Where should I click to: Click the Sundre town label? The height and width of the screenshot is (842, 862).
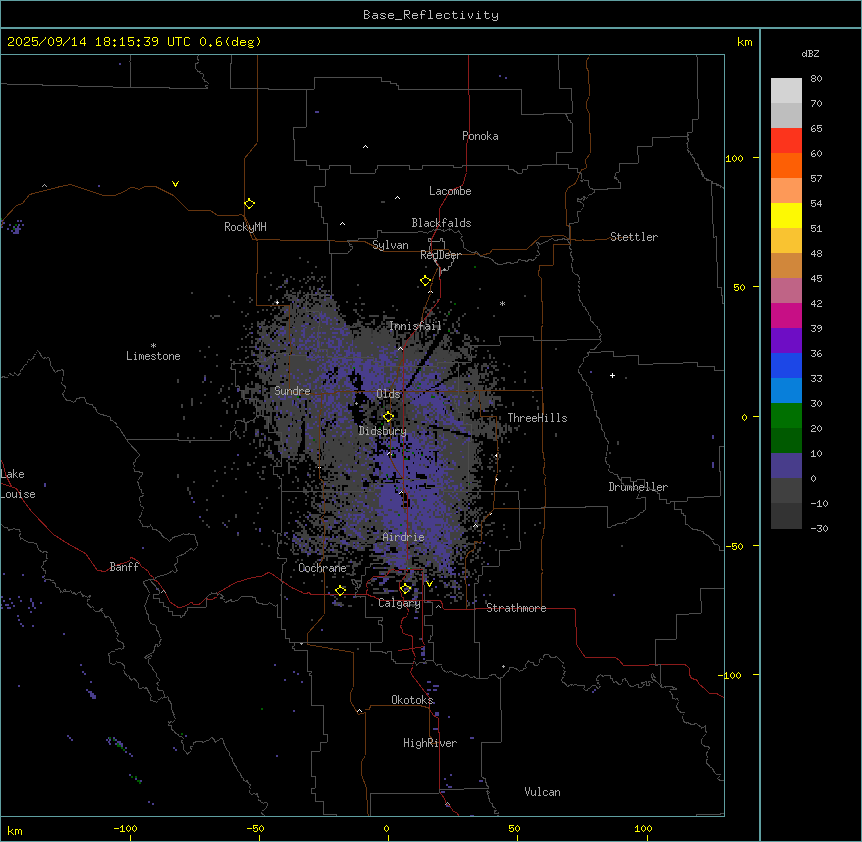pos(292,391)
